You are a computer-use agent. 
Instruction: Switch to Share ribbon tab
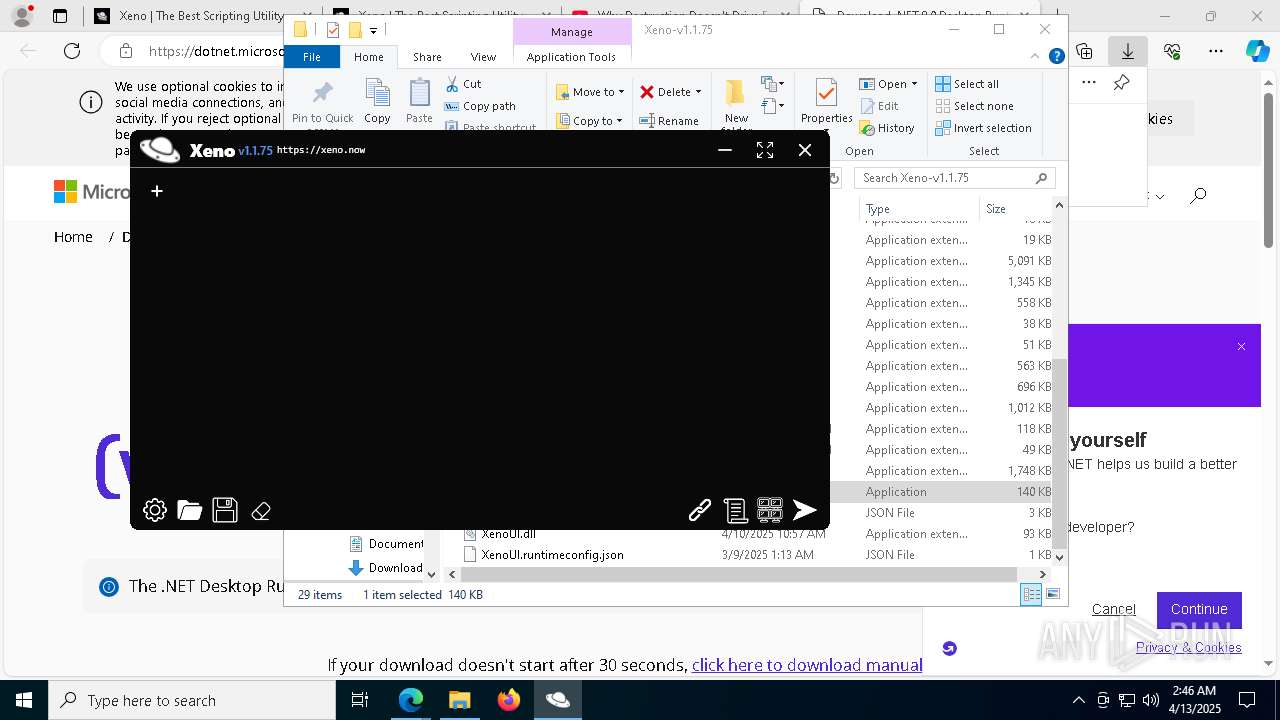click(x=427, y=57)
